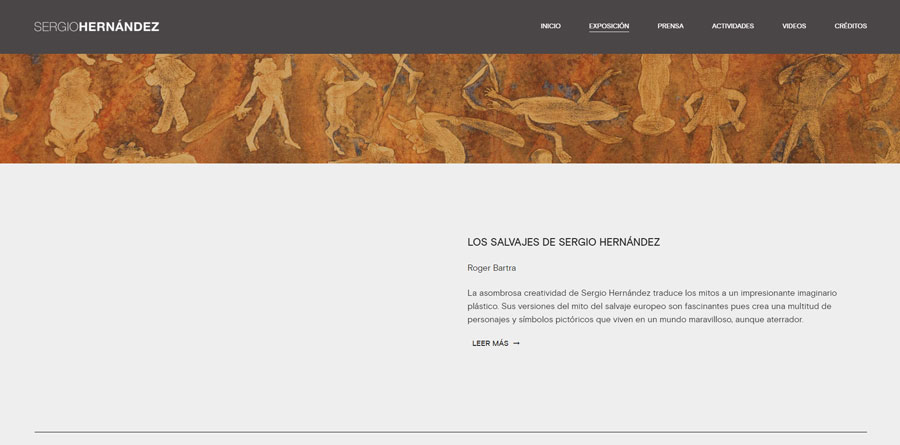Click the Sergio Hernández site logo
This screenshot has width=900, height=445.
pos(96,26)
